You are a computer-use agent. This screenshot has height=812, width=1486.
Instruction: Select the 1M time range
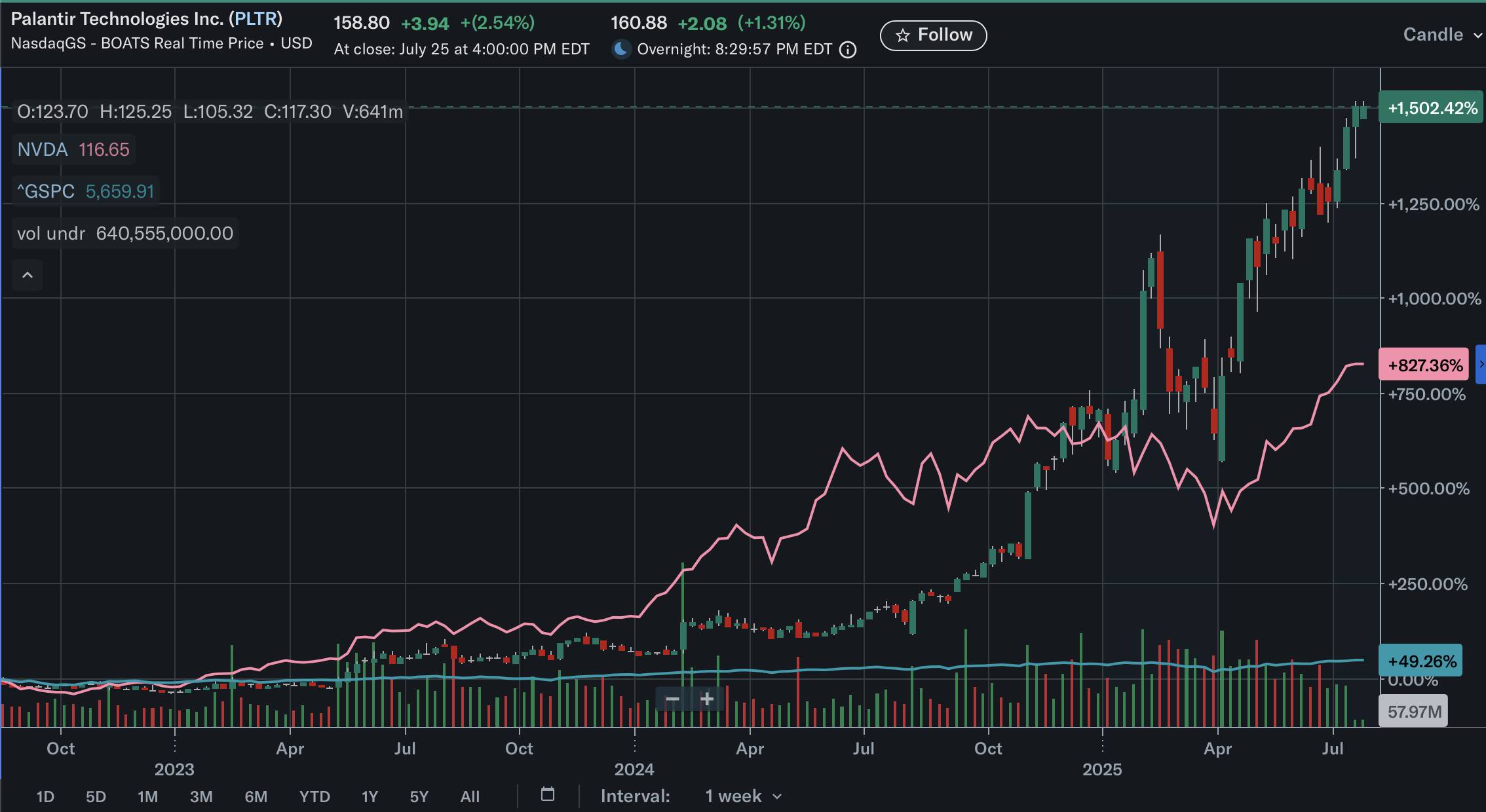coord(147,797)
